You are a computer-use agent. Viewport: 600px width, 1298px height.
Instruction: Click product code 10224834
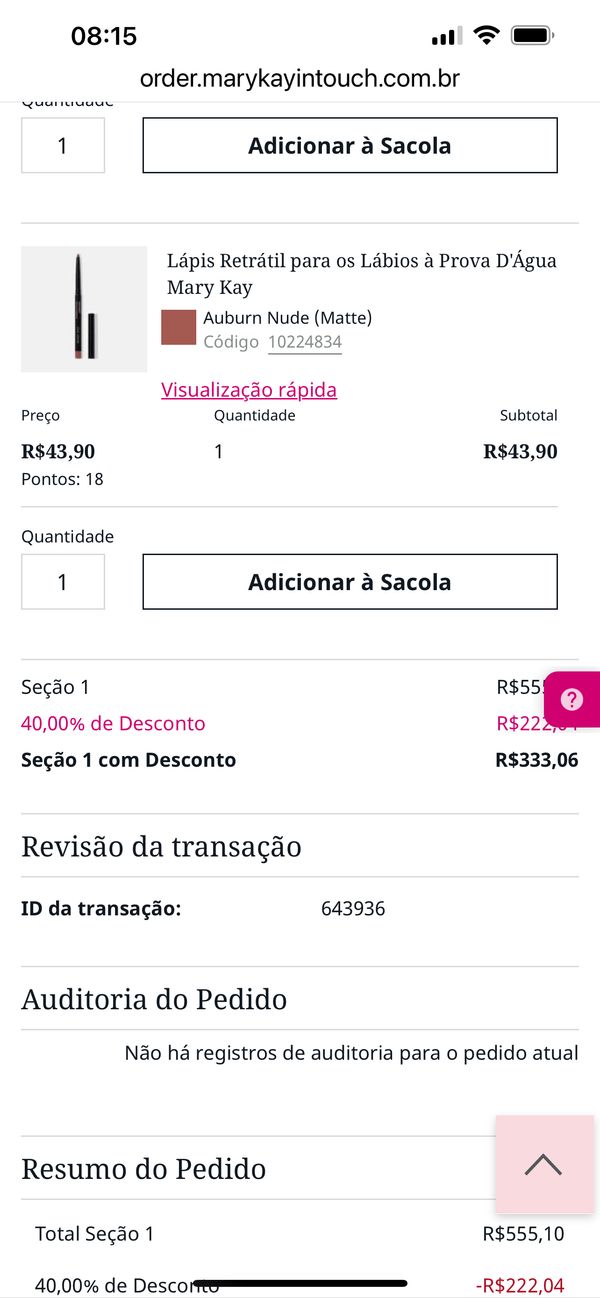pos(305,342)
